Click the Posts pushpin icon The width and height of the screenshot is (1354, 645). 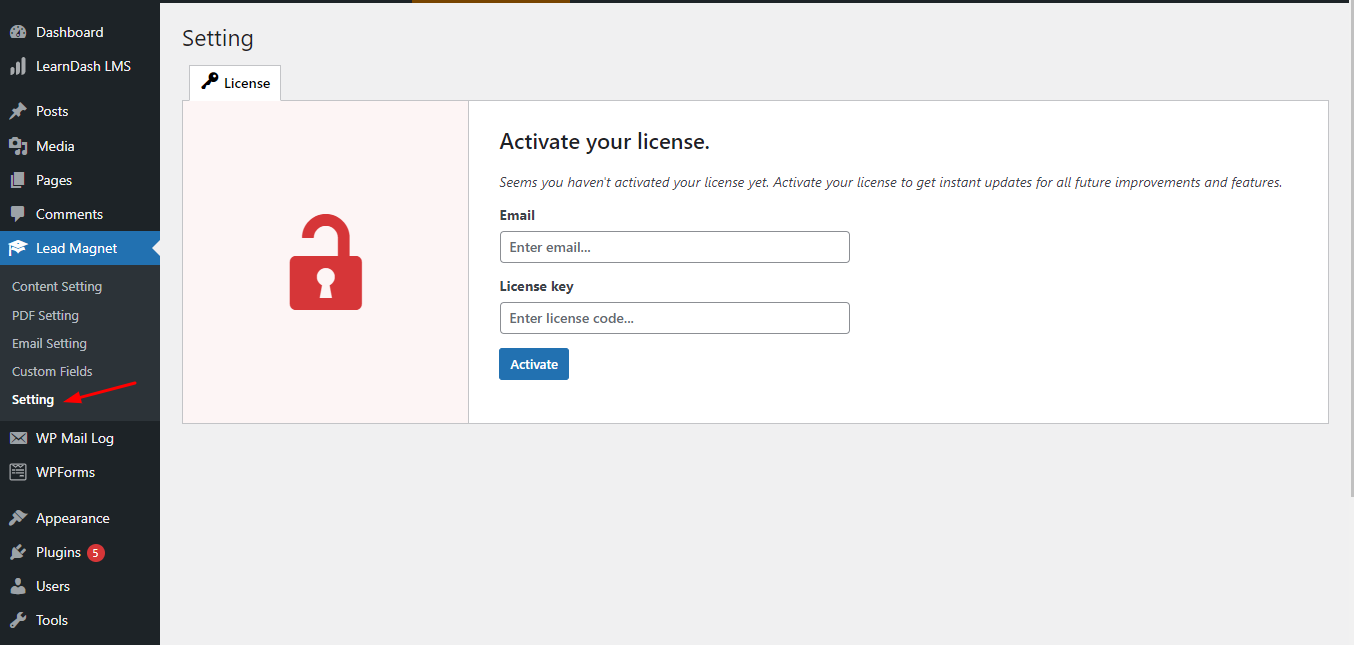point(18,112)
